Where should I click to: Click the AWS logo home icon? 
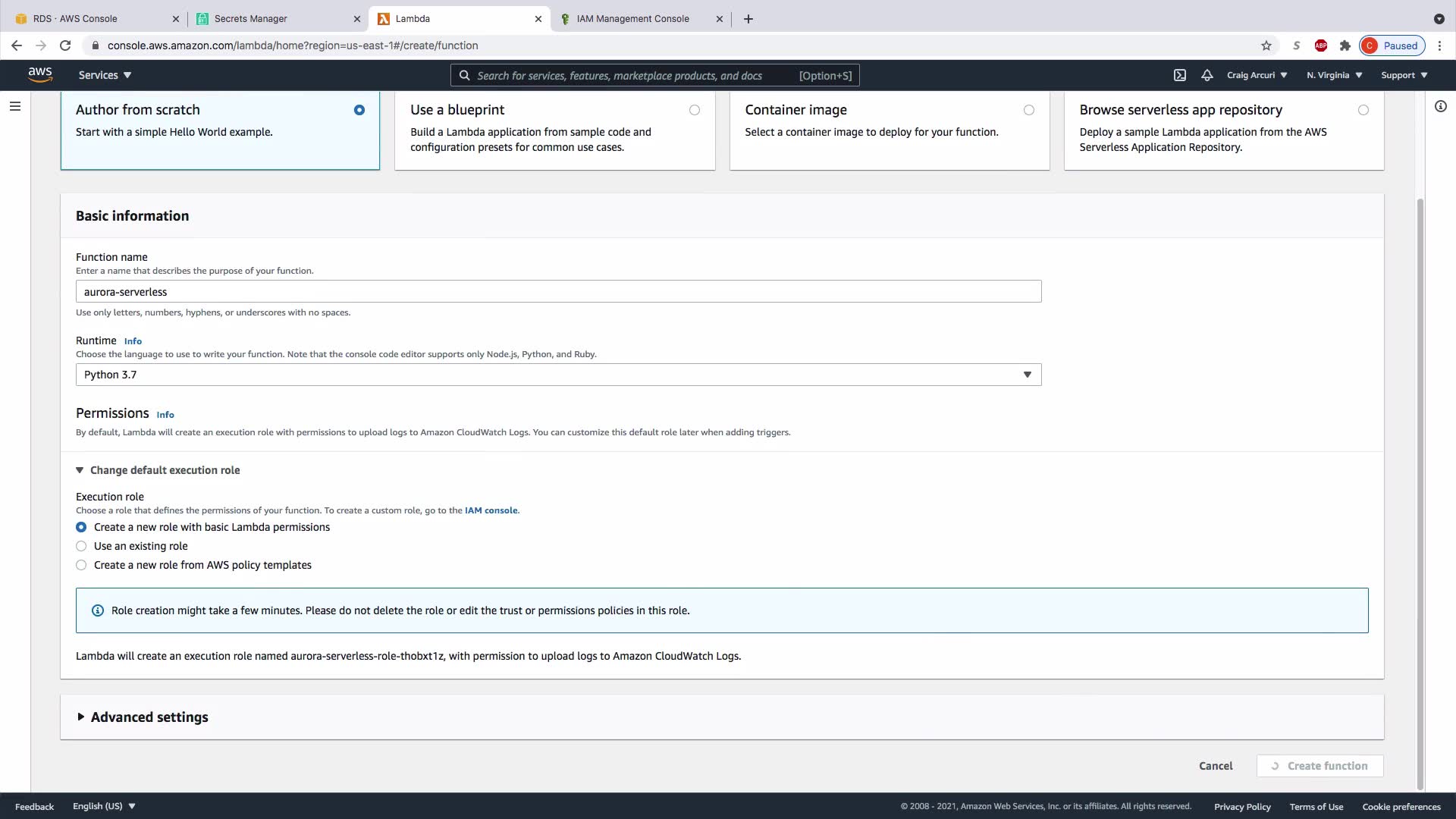(x=40, y=74)
